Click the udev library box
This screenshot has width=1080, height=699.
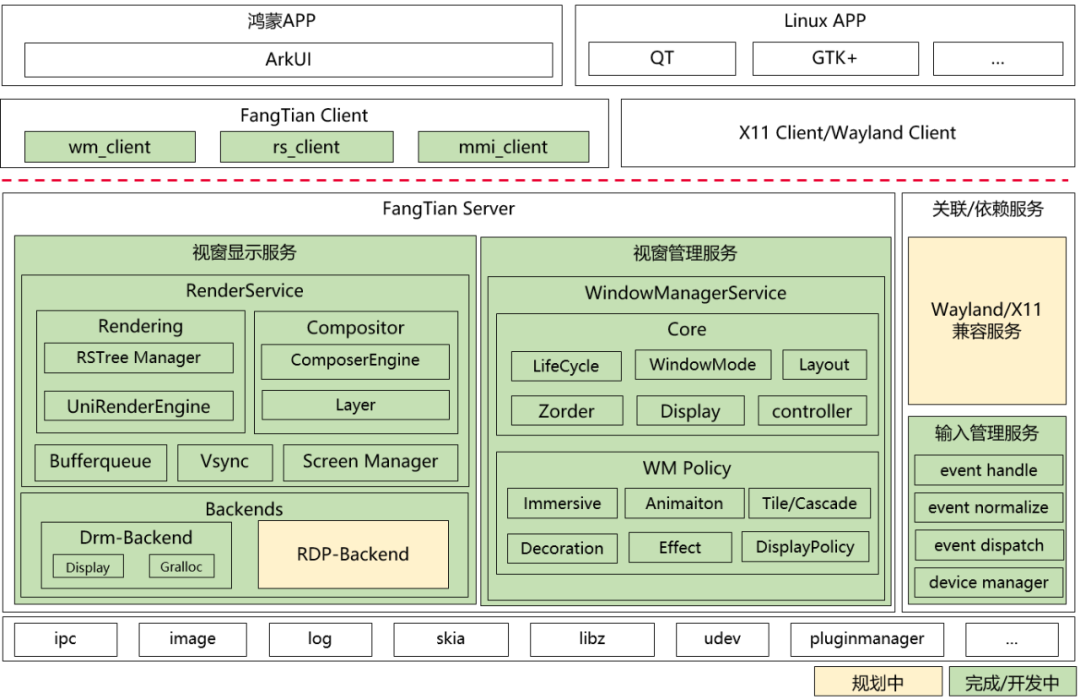click(x=723, y=639)
